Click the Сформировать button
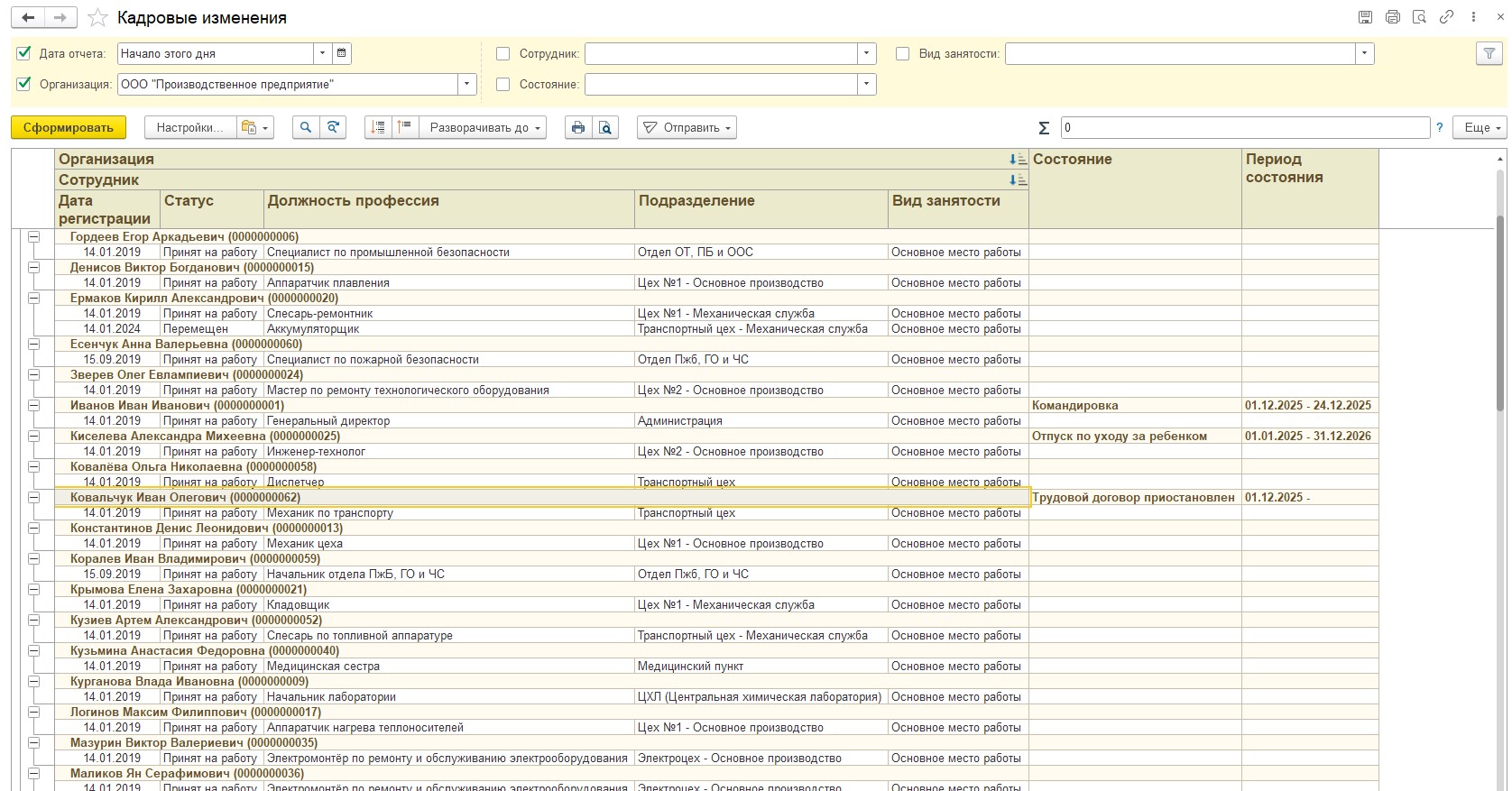The height and width of the screenshot is (791, 1512). pyautogui.click(x=69, y=128)
